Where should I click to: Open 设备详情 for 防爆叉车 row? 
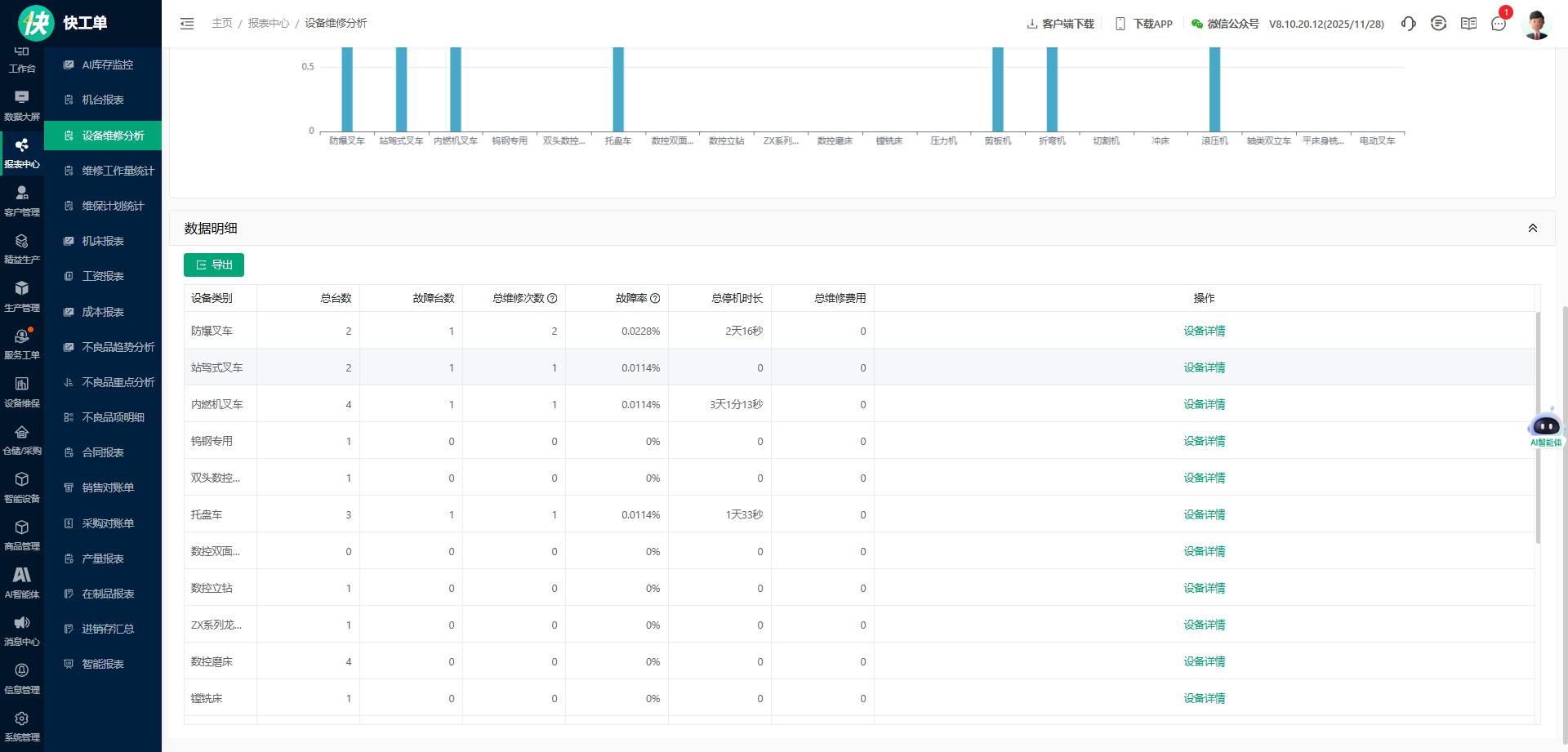coord(1204,331)
